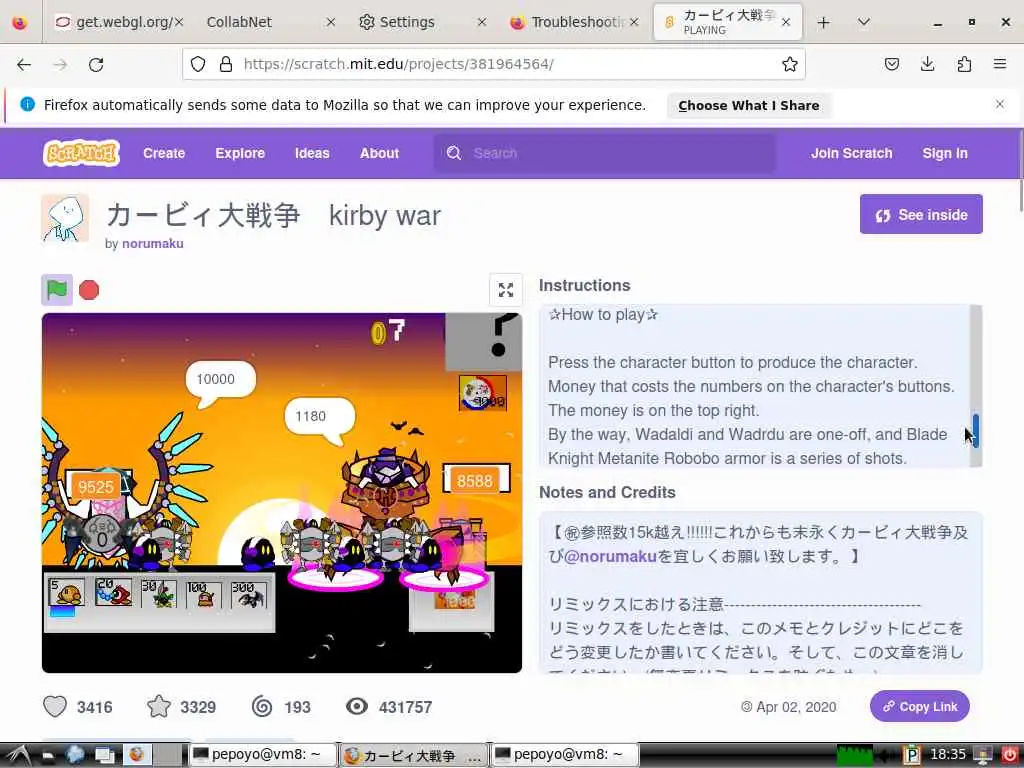The image size is (1024, 768).
Task: Go back to the previous page
Action: click(24, 64)
